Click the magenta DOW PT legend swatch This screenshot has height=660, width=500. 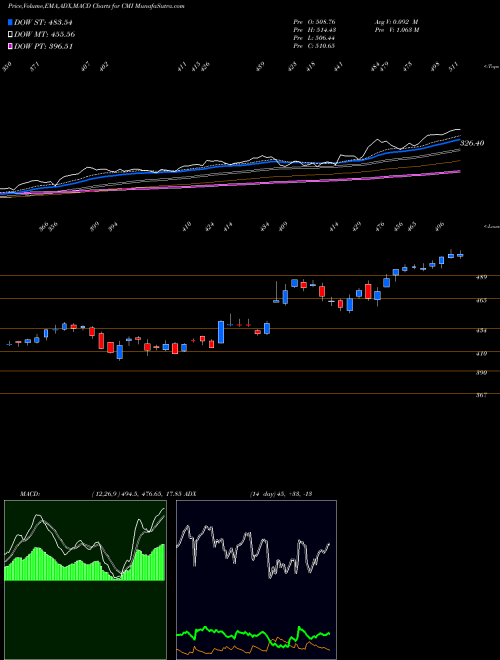(11, 46)
